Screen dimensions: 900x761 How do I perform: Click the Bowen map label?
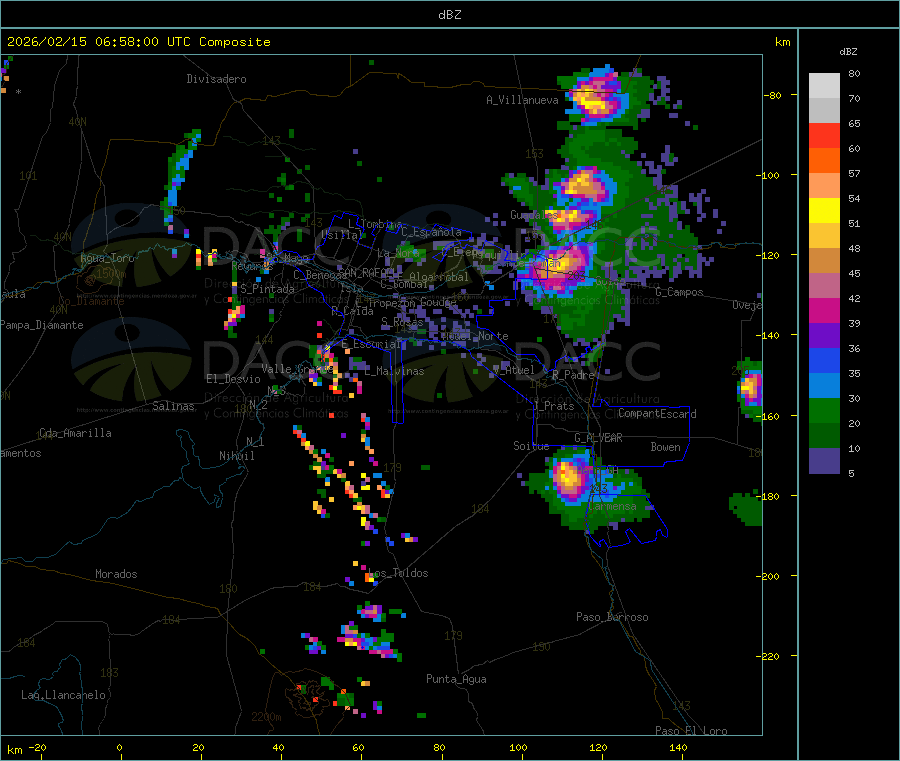click(665, 447)
